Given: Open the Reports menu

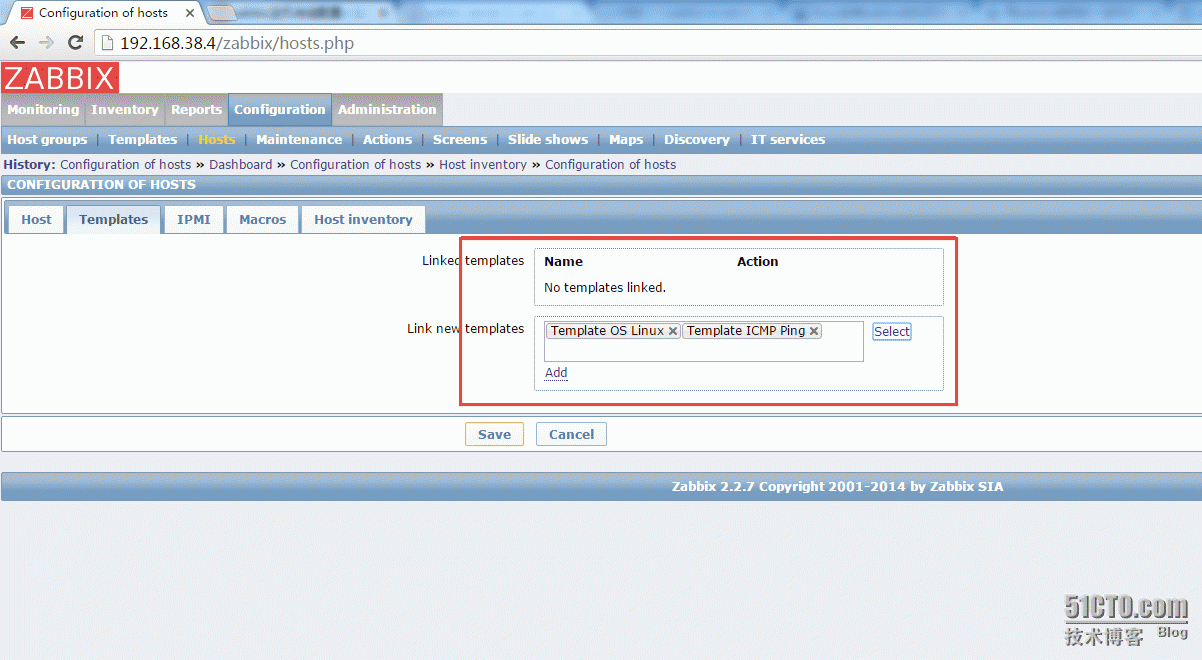Looking at the screenshot, I should click(196, 110).
